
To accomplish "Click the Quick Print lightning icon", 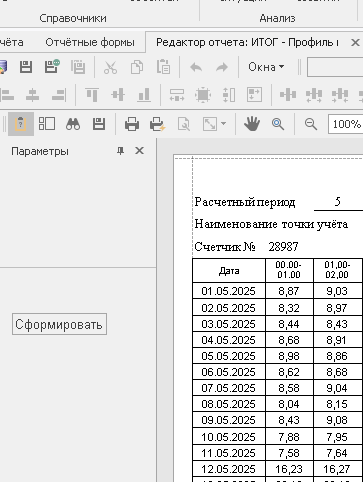I will (158, 124).
